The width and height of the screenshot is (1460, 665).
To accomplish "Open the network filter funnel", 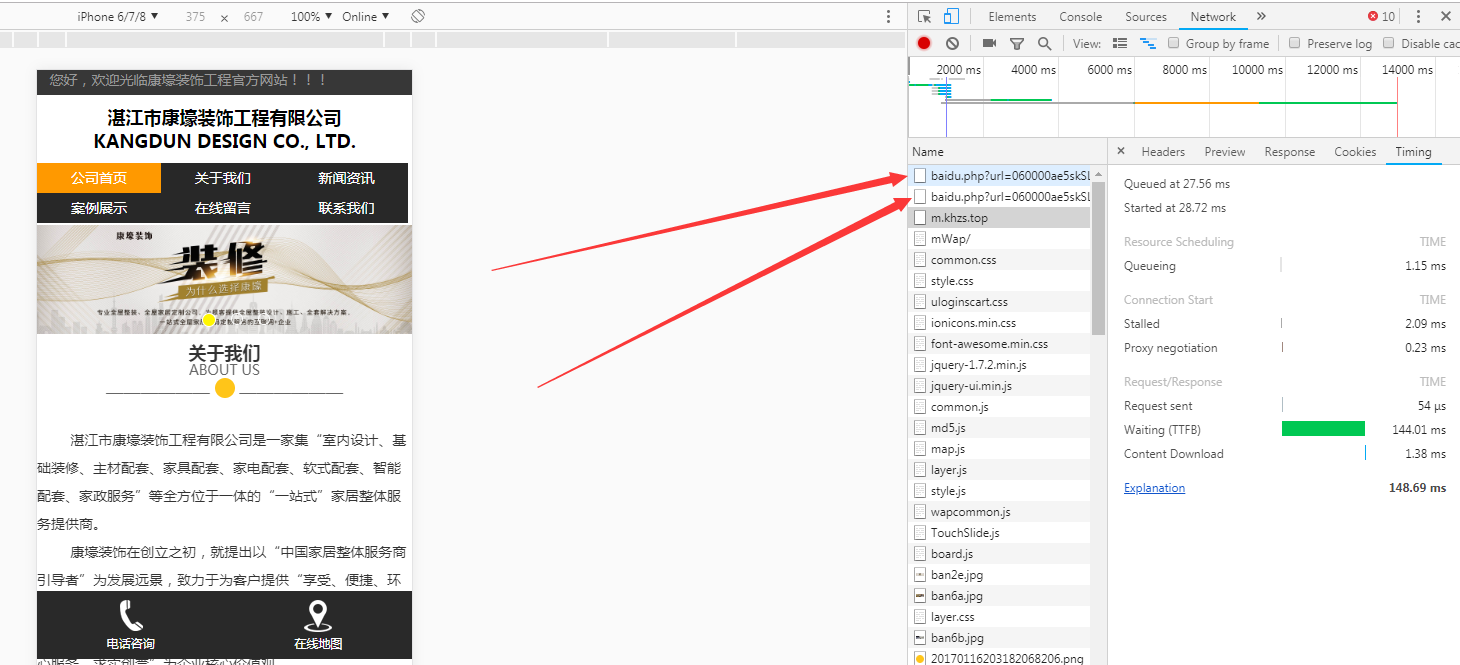I will [1017, 43].
